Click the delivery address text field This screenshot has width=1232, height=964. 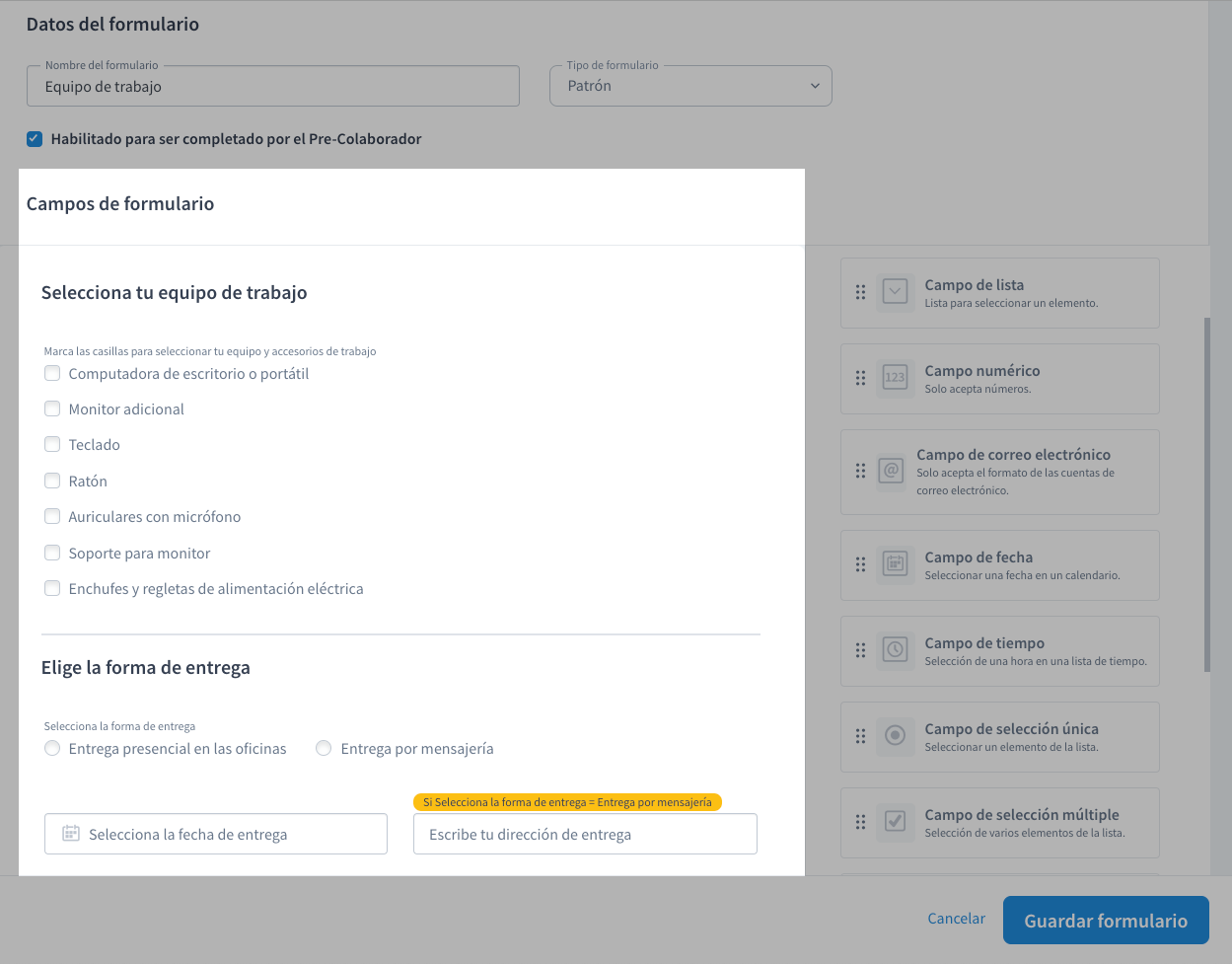pos(585,835)
